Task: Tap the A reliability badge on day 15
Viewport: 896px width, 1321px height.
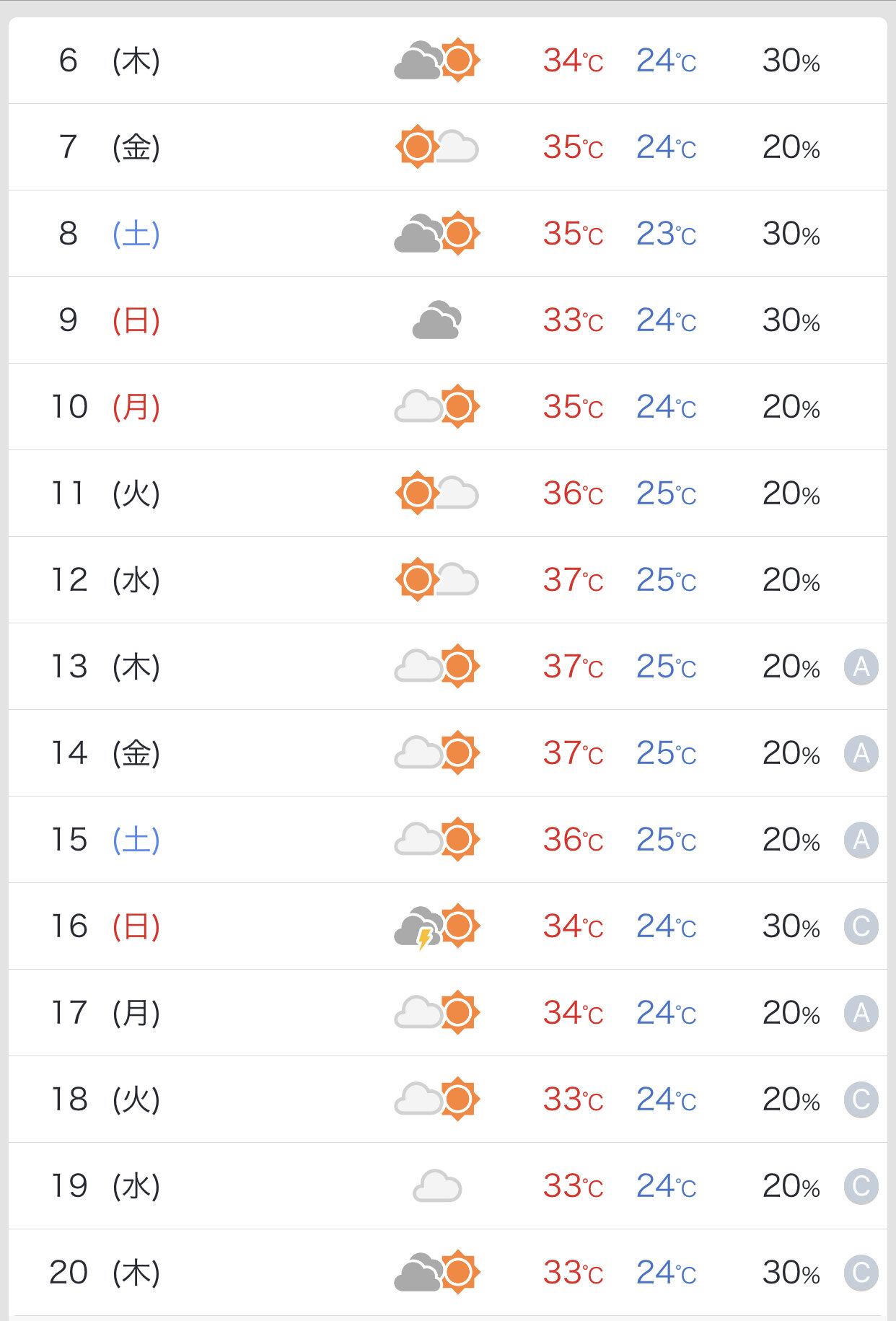Action: tap(861, 840)
